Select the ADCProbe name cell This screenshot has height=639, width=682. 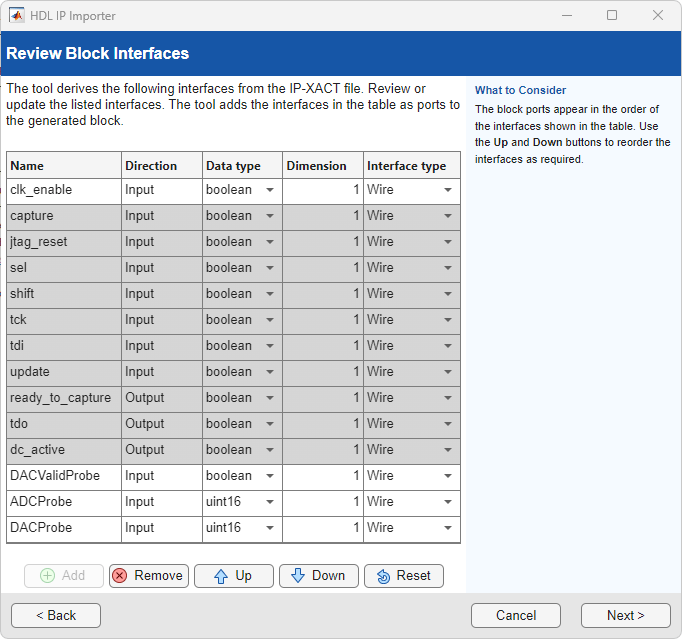pyautogui.click(x=63, y=502)
